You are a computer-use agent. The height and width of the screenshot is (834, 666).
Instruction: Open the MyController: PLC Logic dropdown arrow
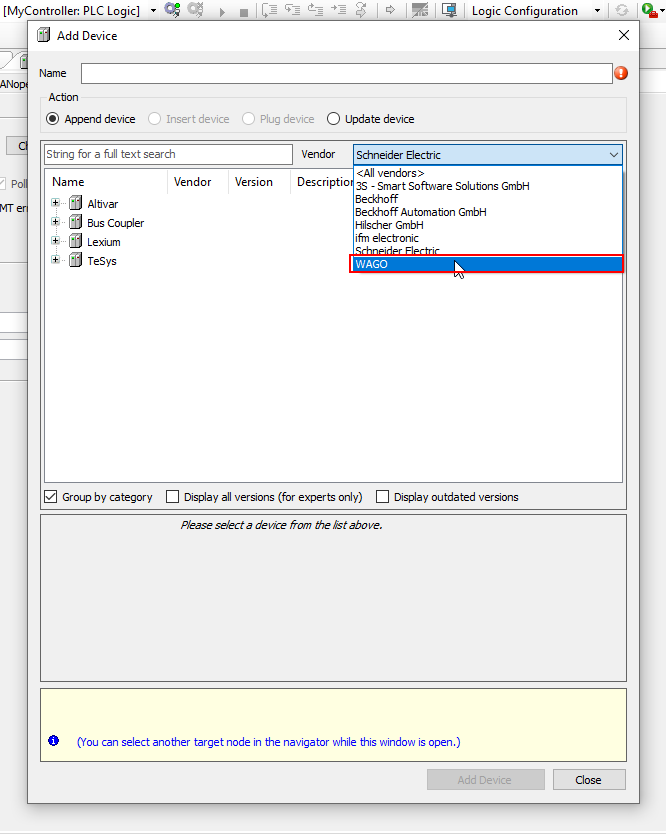[153, 10]
